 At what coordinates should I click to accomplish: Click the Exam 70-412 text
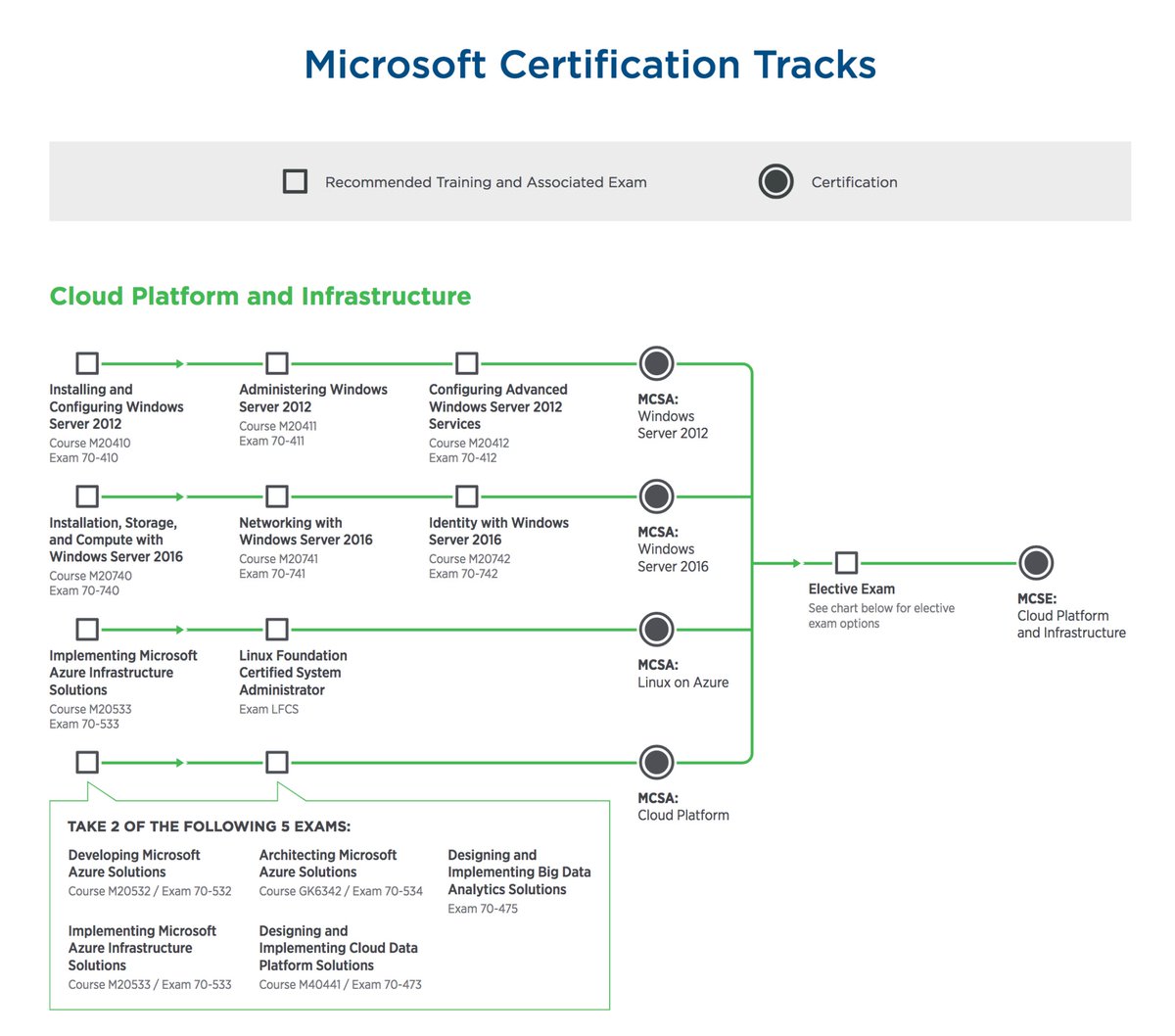462,458
